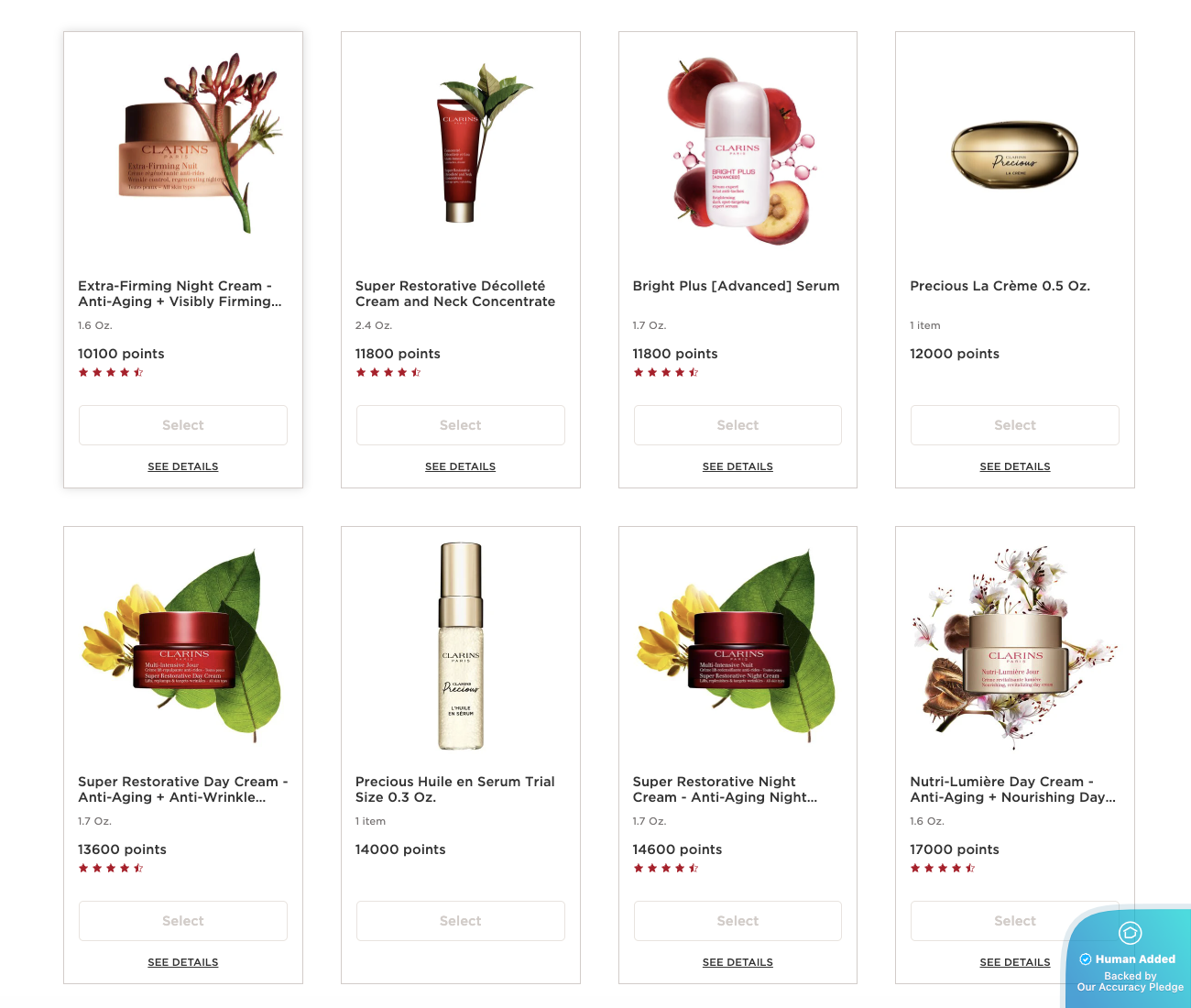Select the Extra-Firming Night Cream reward
Viewport: 1191px width, 1008px height.
pos(183,425)
